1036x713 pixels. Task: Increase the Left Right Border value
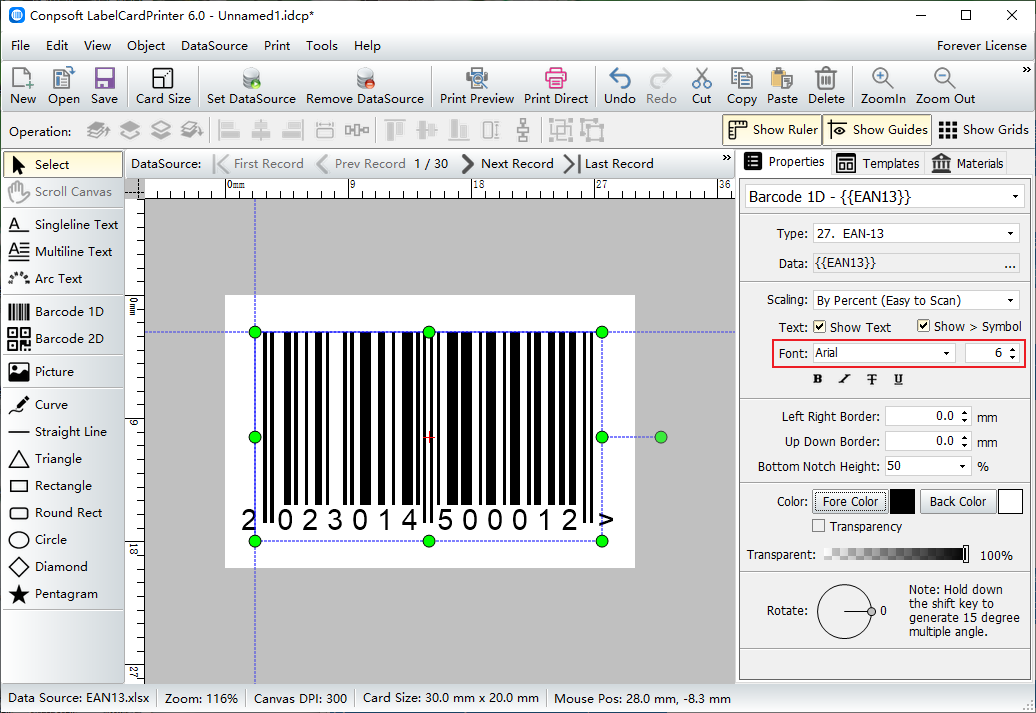tap(965, 412)
